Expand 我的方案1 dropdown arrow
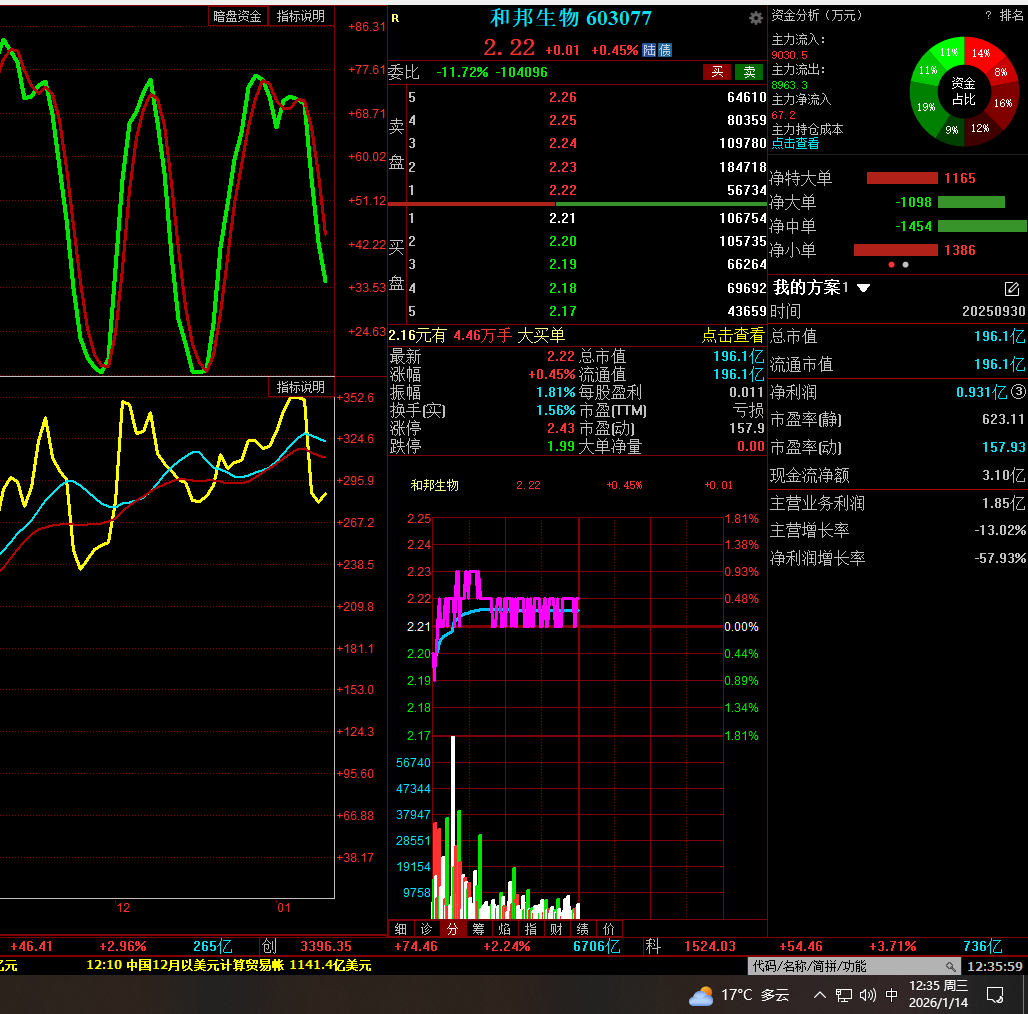Image resolution: width=1028 pixels, height=1014 pixels. point(863,288)
